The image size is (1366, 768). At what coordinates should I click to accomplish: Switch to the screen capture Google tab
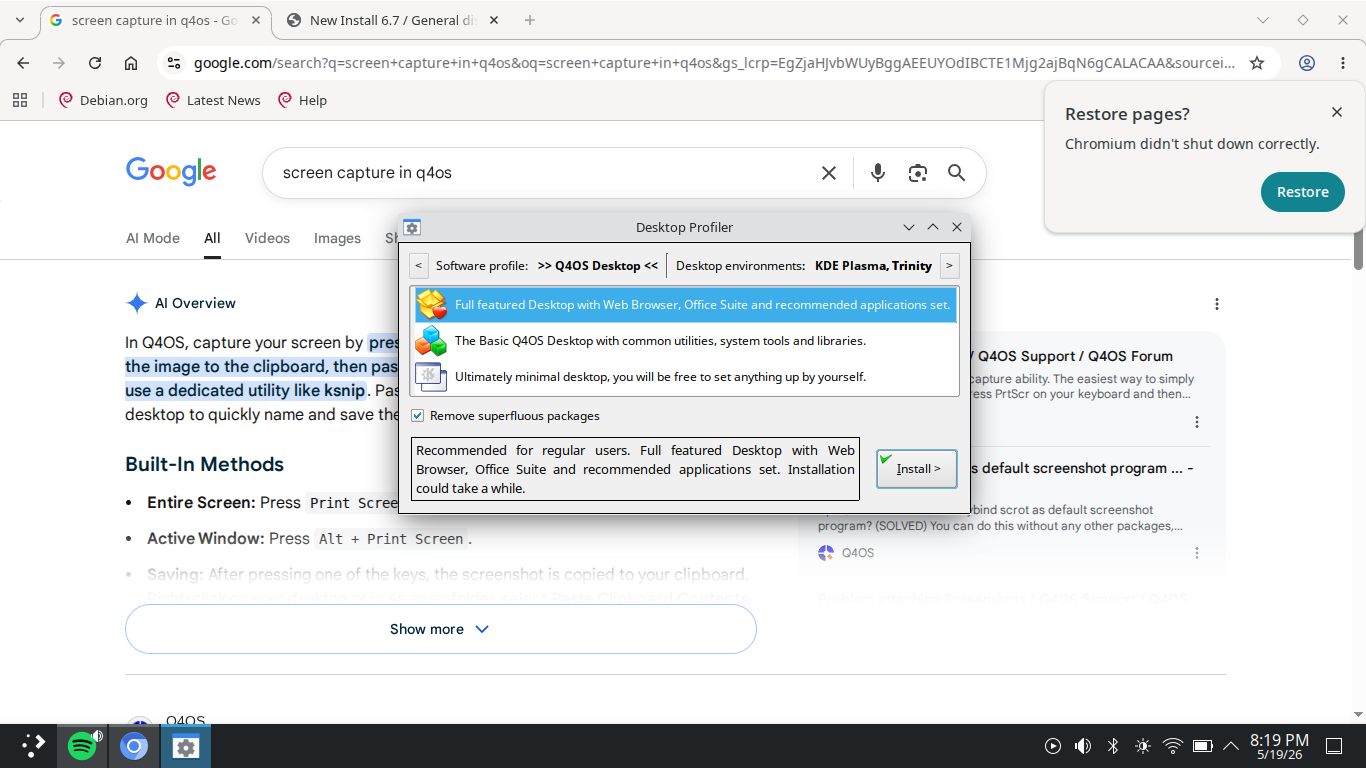tap(154, 20)
